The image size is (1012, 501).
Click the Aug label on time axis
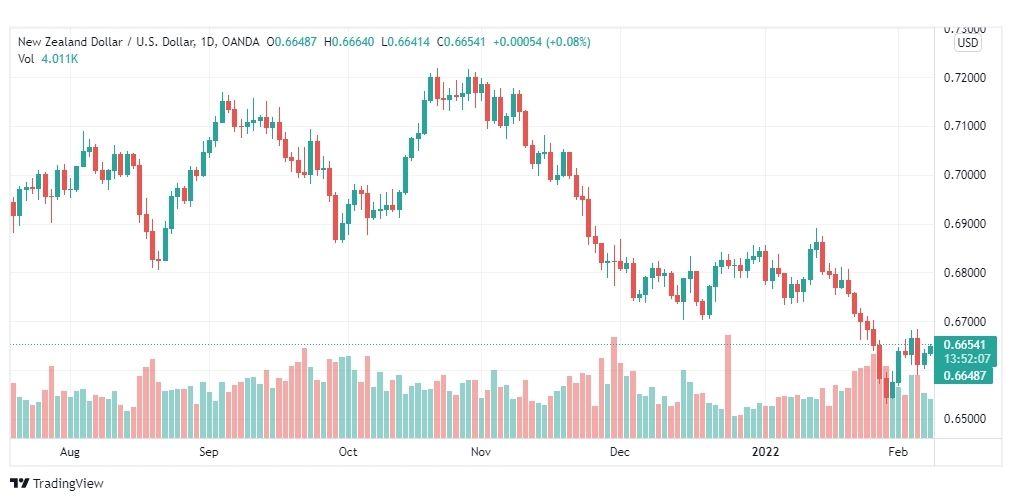coord(70,452)
